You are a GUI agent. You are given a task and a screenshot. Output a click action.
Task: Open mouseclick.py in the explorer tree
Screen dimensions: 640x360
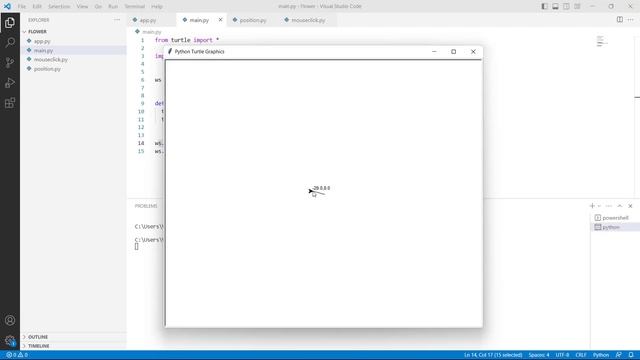point(51,60)
